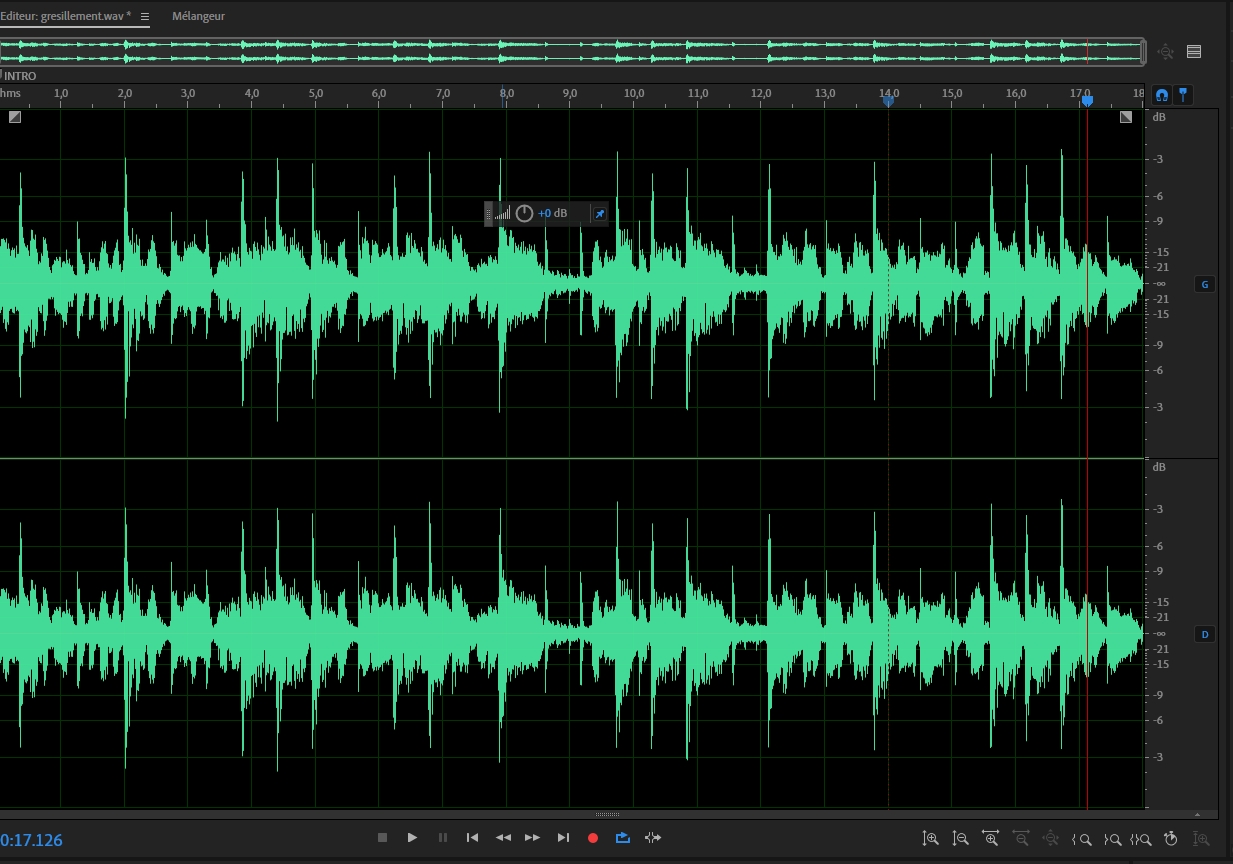Click the skip selection button
The width and height of the screenshot is (1233, 864).
(653, 838)
